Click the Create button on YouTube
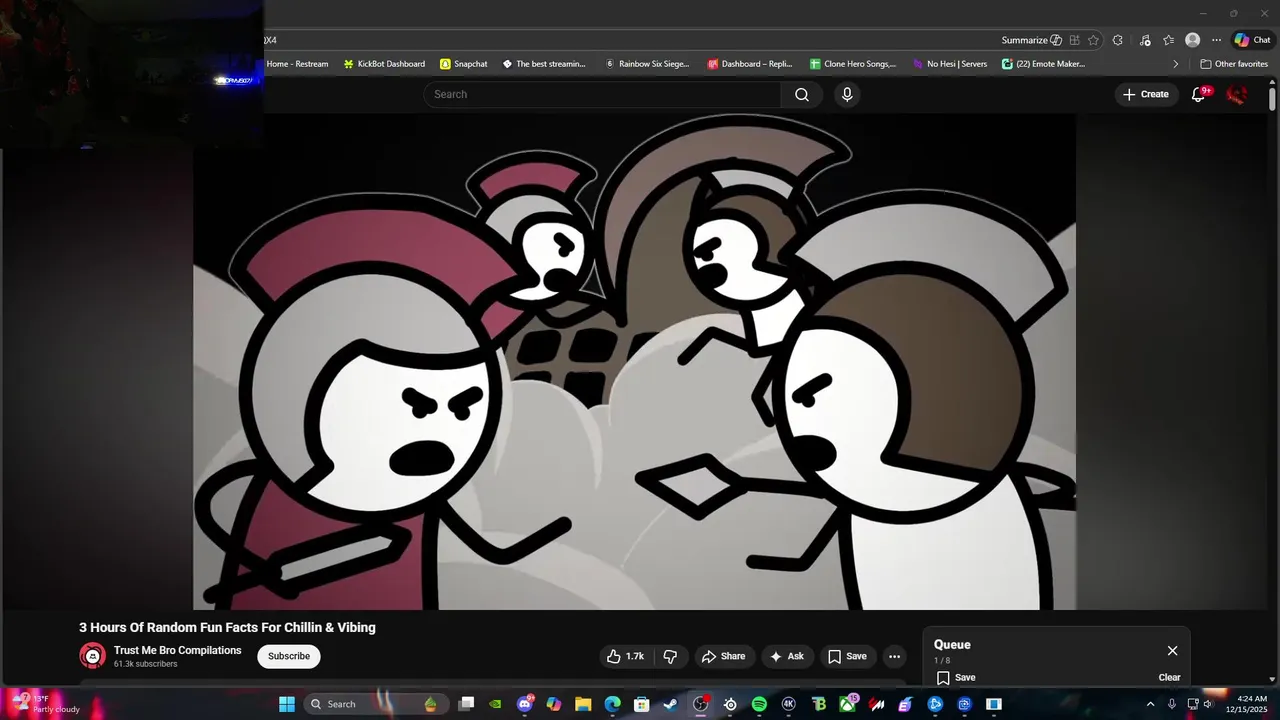1280x720 pixels. [x=1146, y=94]
